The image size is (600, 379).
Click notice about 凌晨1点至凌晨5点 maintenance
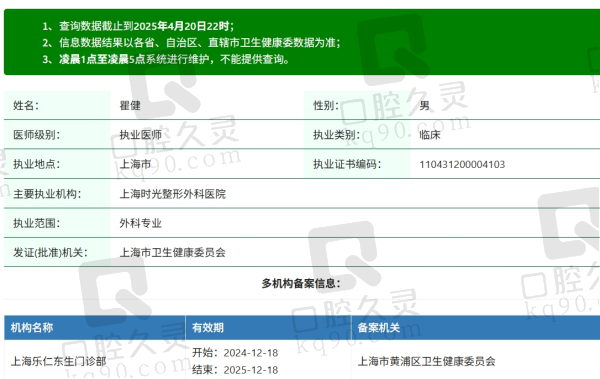pyautogui.click(x=166, y=59)
